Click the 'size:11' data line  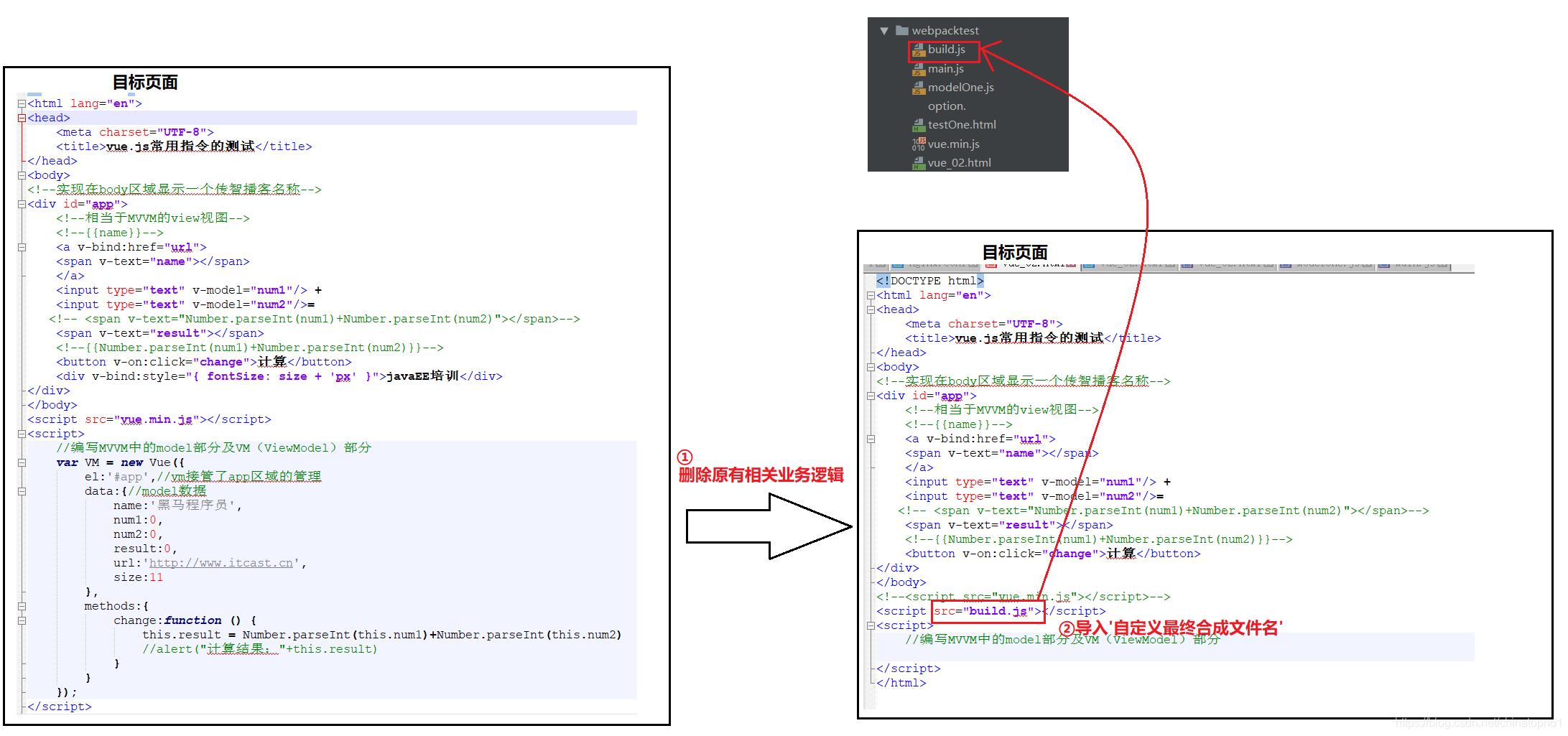[x=138, y=577]
